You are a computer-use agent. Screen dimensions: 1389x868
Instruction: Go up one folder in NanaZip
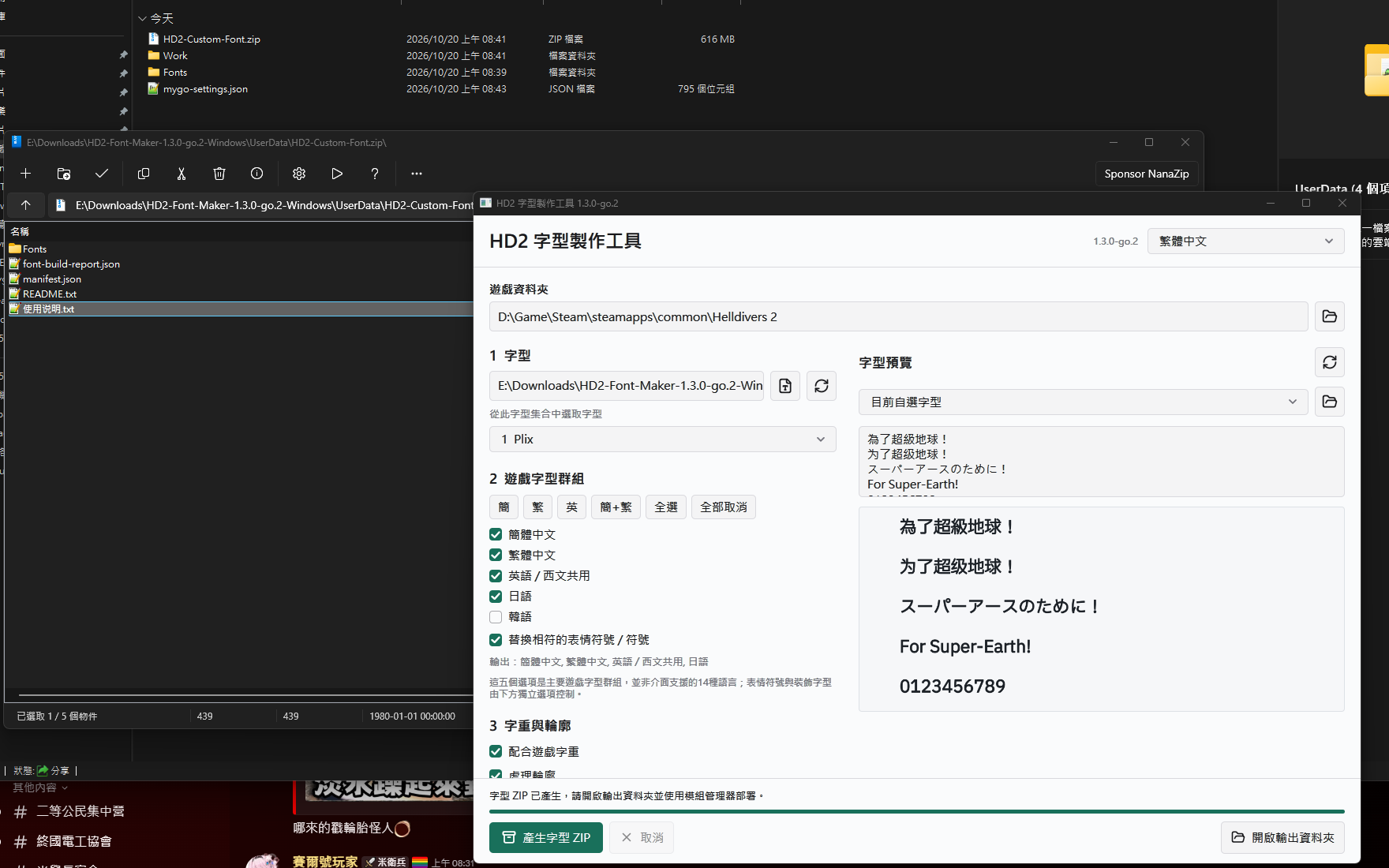pyautogui.click(x=26, y=205)
